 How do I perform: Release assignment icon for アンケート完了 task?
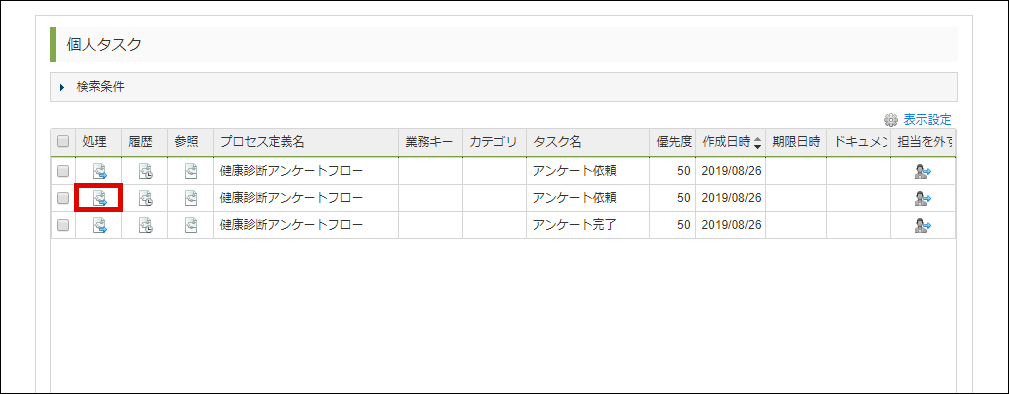(x=923, y=225)
